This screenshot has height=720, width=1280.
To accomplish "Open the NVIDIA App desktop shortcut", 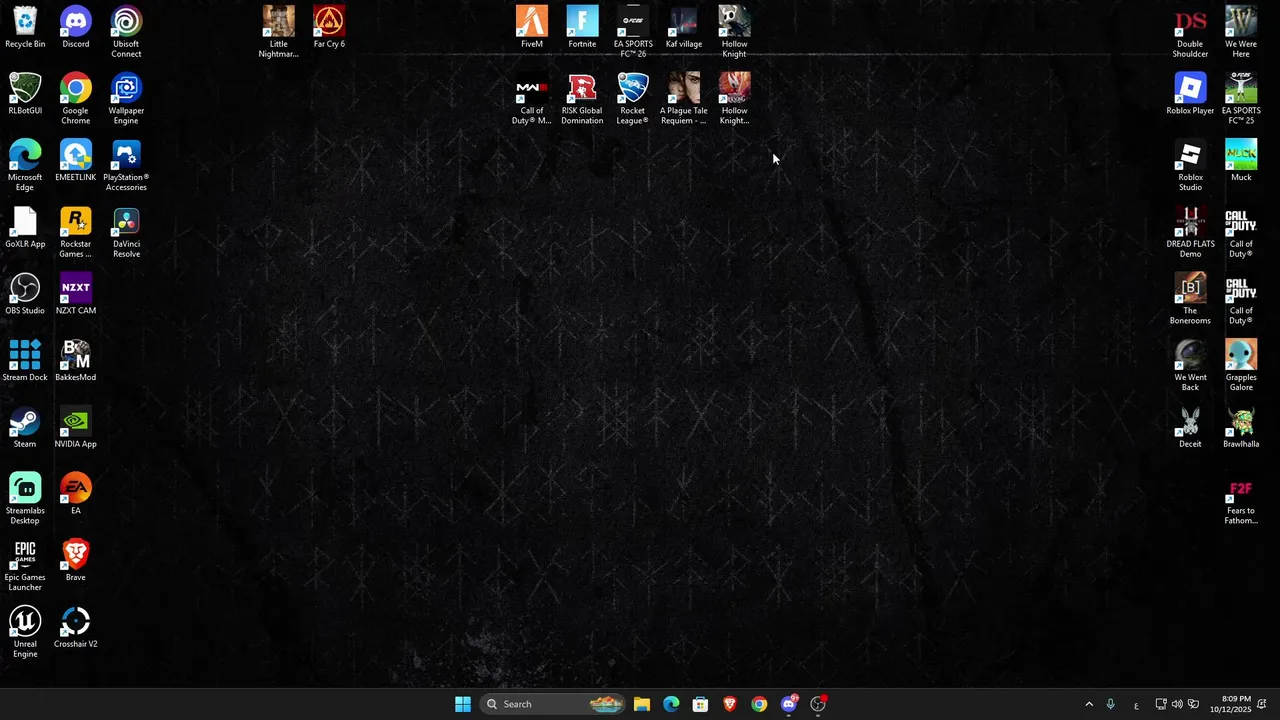I will pos(76,428).
